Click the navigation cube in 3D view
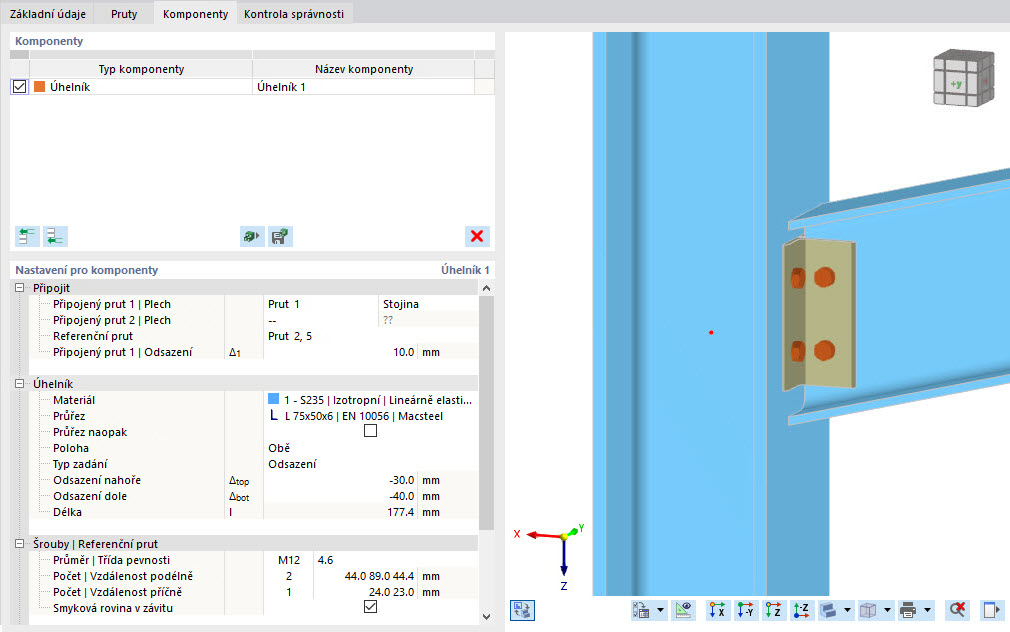Screen dimensions: 1010x632 964,79
